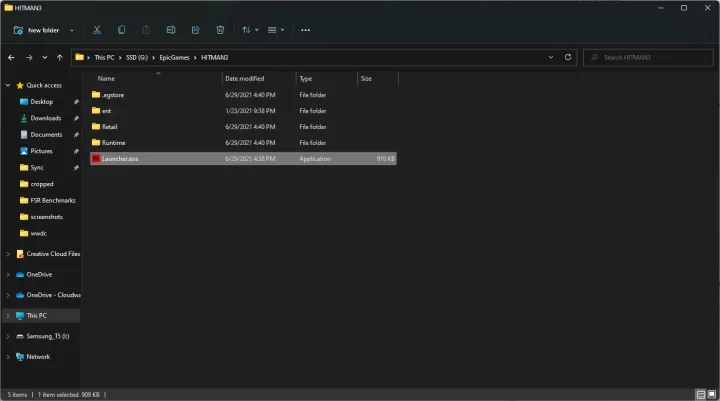Select Network in the sidebar
Viewport: 720px width, 401px height.
pyautogui.click(x=38, y=357)
